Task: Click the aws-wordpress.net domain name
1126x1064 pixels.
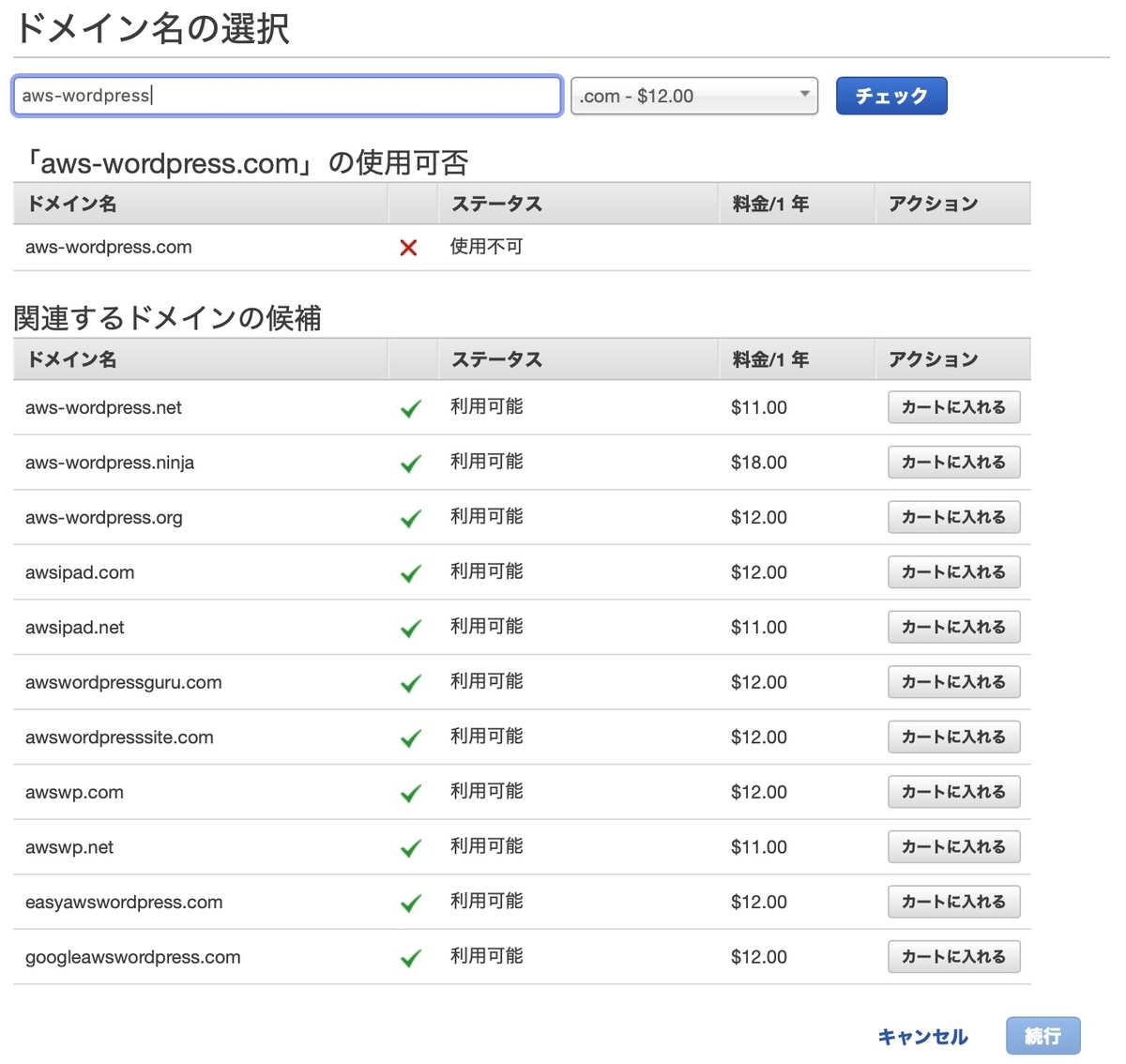Action: tap(103, 407)
